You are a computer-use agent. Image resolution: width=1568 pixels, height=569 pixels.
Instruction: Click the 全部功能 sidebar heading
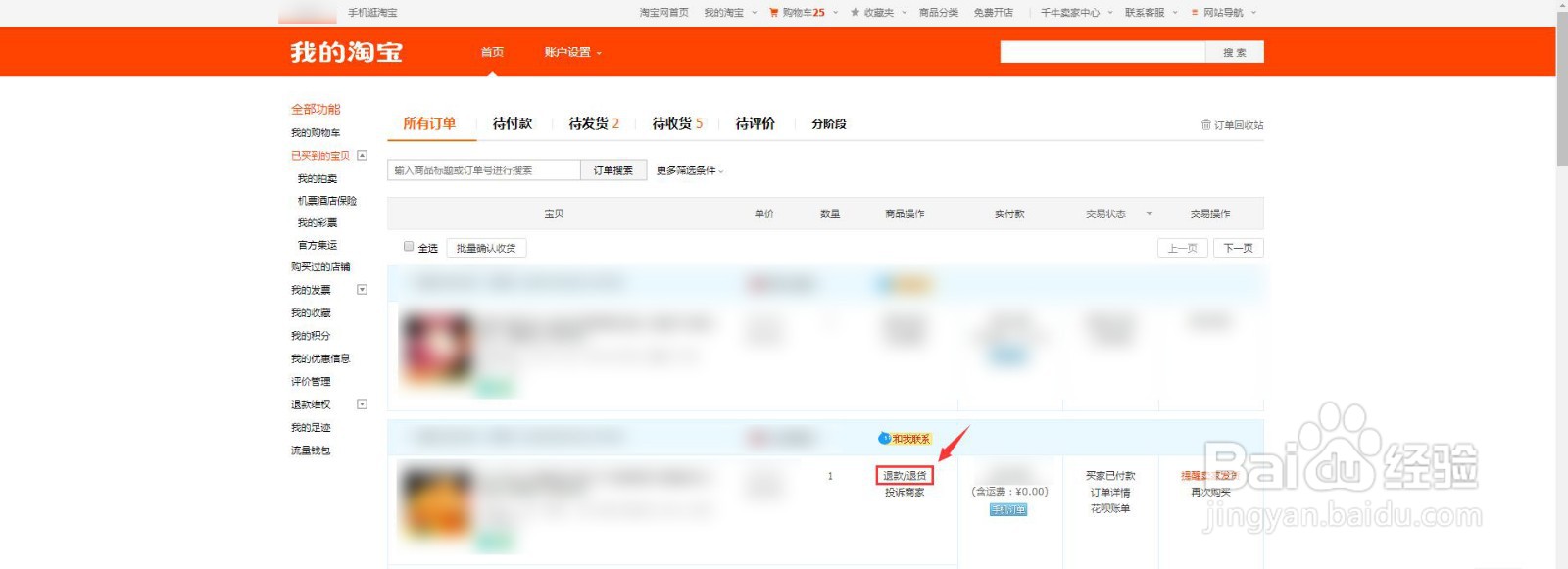(316, 109)
